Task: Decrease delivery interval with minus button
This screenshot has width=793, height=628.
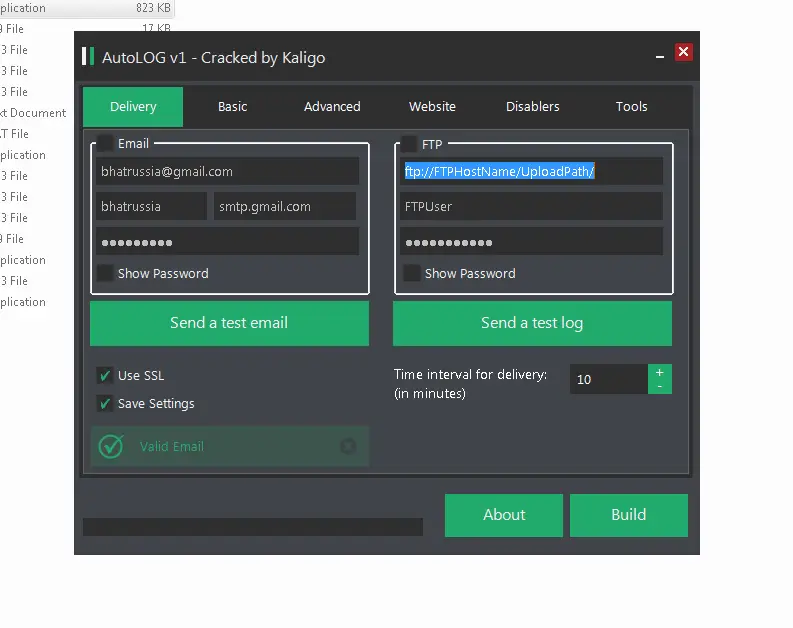Action: pyautogui.click(x=660, y=387)
